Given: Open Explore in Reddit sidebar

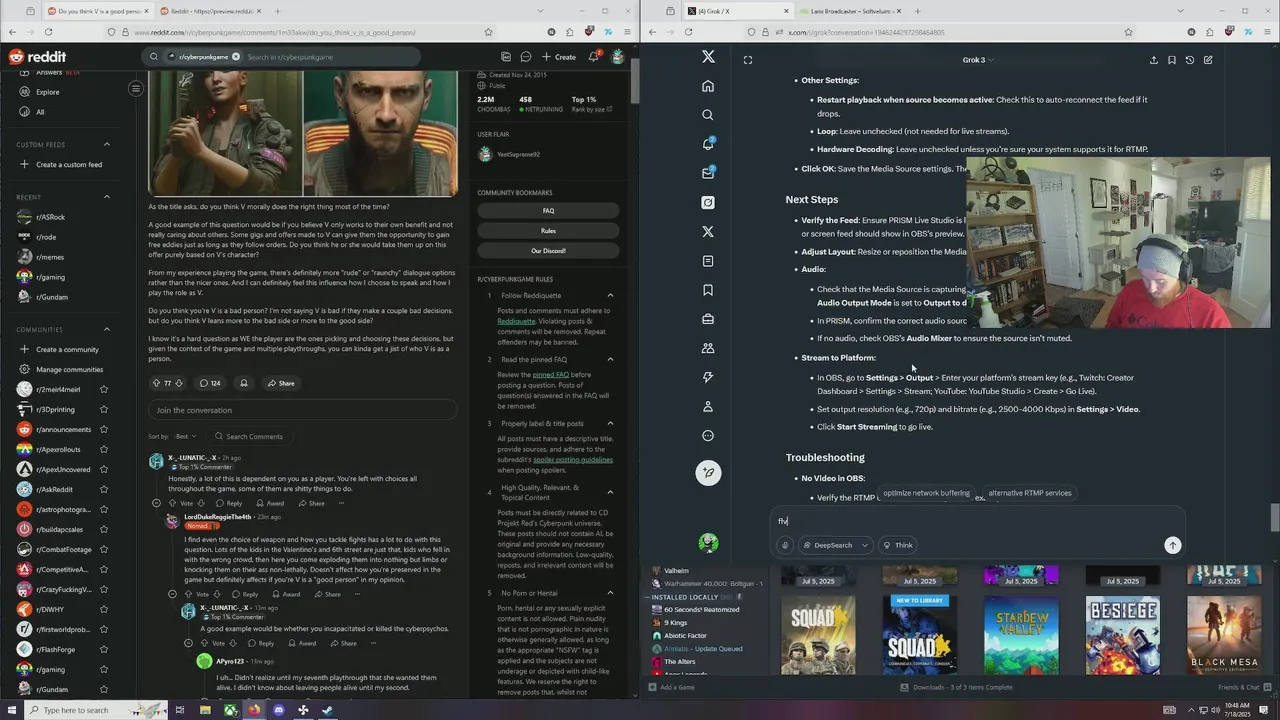Looking at the screenshot, I should (x=47, y=92).
